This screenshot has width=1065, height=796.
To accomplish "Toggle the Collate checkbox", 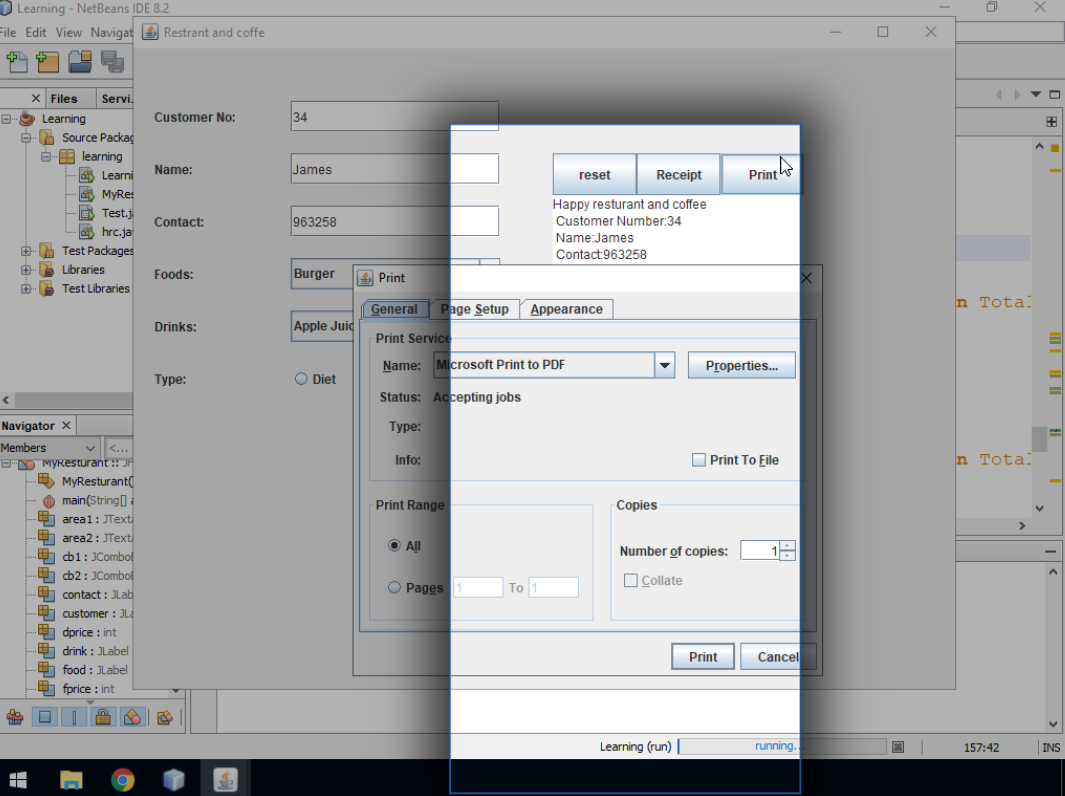I will (x=630, y=581).
